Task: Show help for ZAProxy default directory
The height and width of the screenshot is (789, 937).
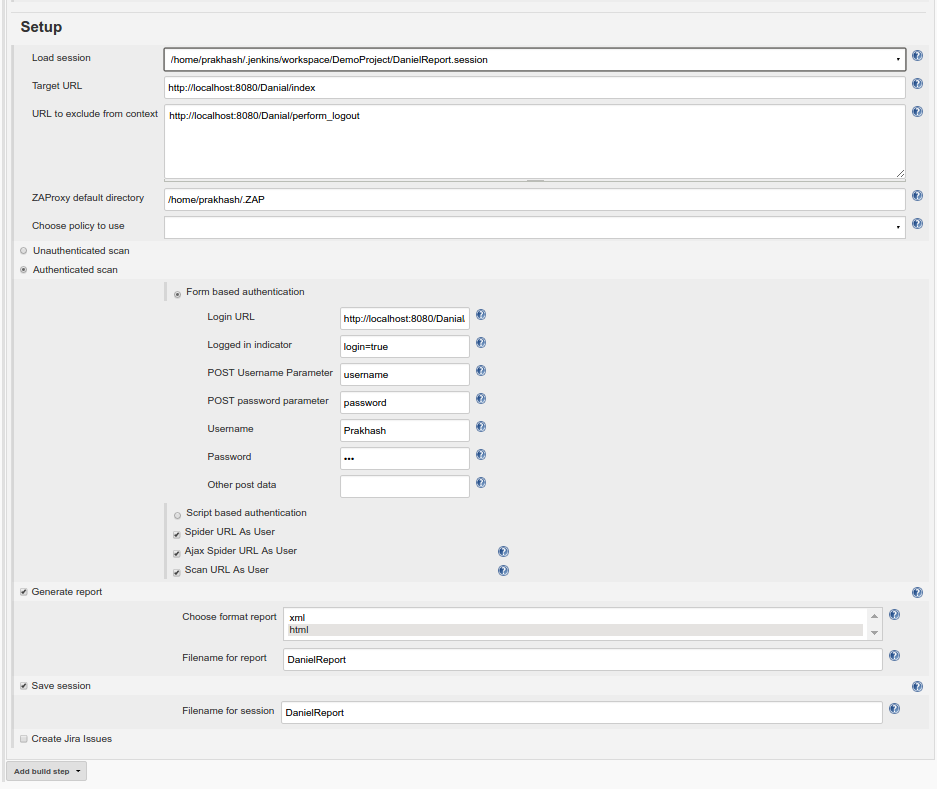Action: point(917,195)
